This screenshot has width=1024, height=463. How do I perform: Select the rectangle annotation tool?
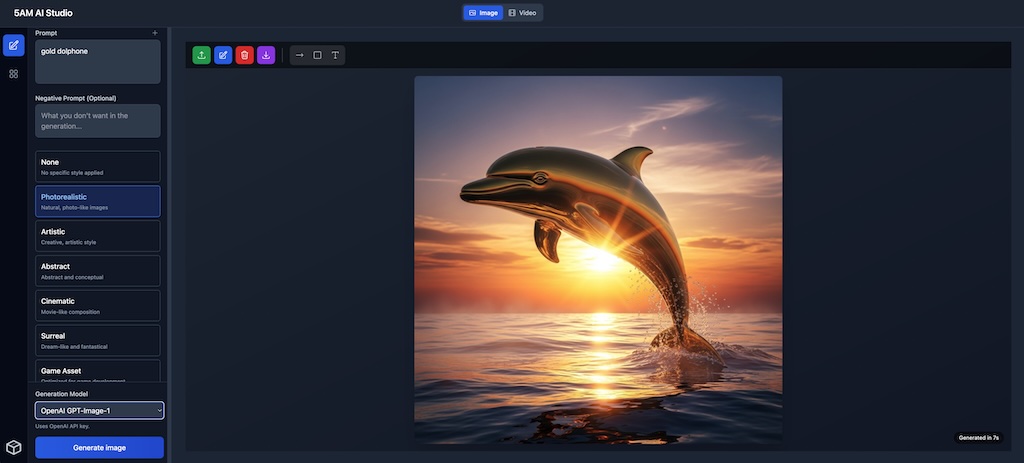[x=317, y=55]
